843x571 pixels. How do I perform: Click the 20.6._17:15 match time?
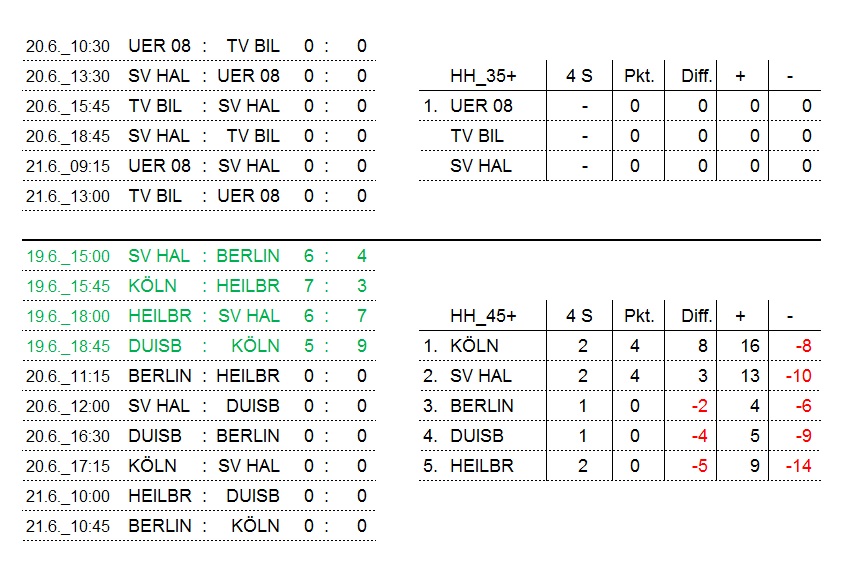coord(68,466)
